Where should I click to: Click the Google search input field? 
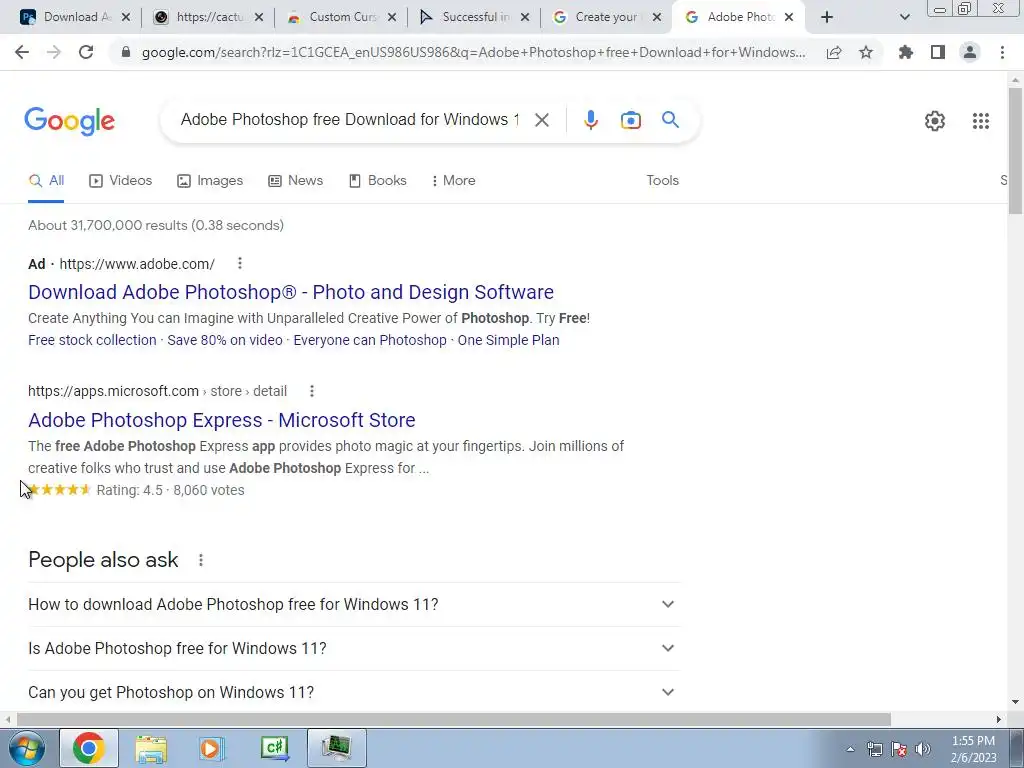(349, 120)
